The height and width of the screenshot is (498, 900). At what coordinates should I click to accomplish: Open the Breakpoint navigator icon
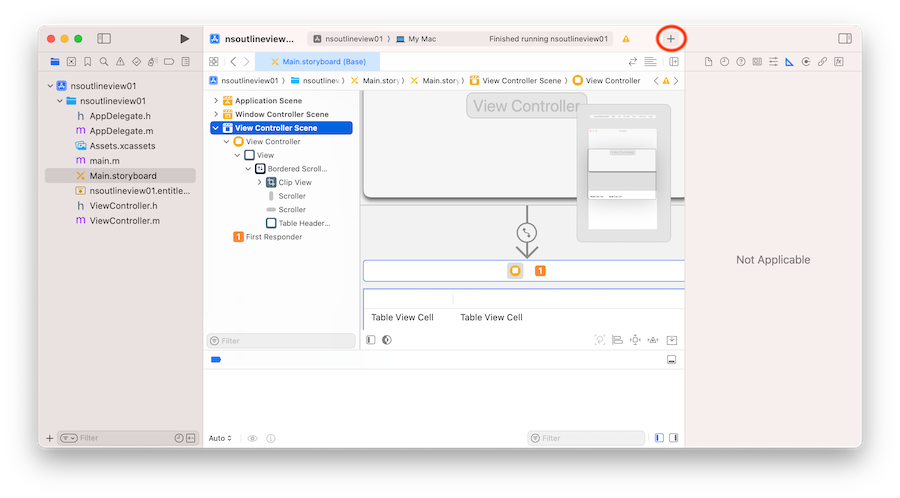(169, 62)
